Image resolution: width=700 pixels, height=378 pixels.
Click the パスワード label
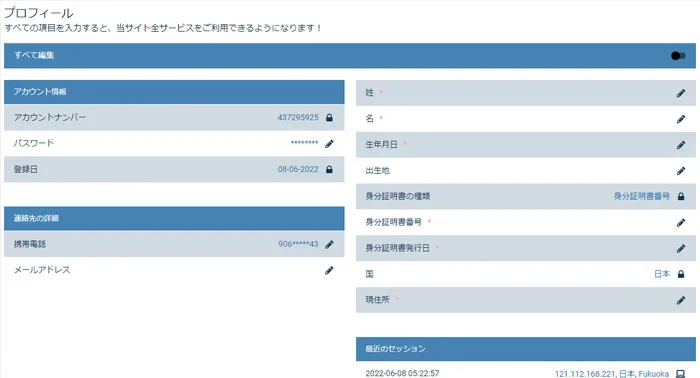pos(34,143)
